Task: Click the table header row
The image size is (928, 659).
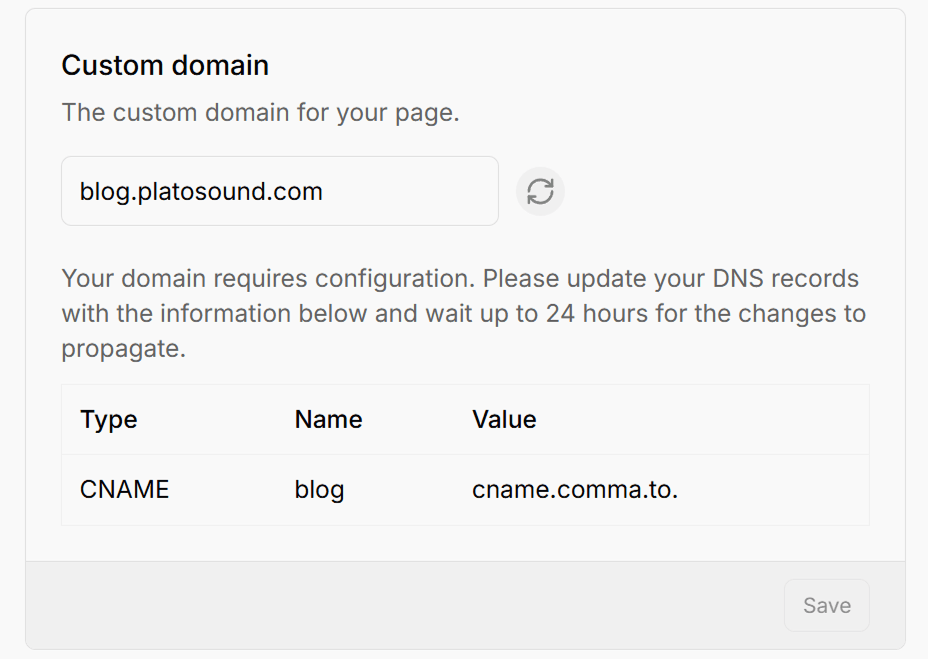Action: [x=465, y=420]
